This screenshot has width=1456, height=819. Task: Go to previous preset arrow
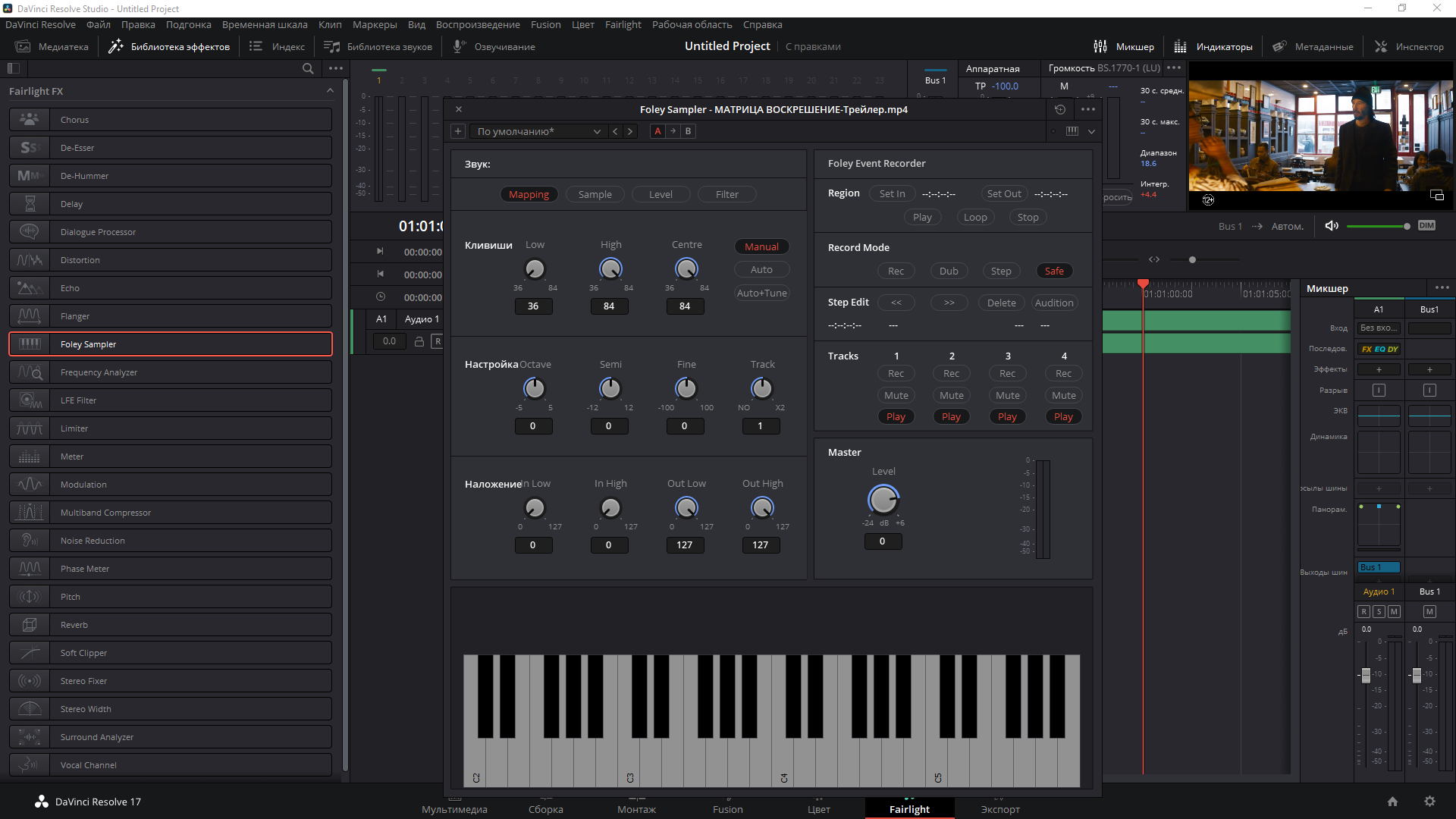click(615, 131)
